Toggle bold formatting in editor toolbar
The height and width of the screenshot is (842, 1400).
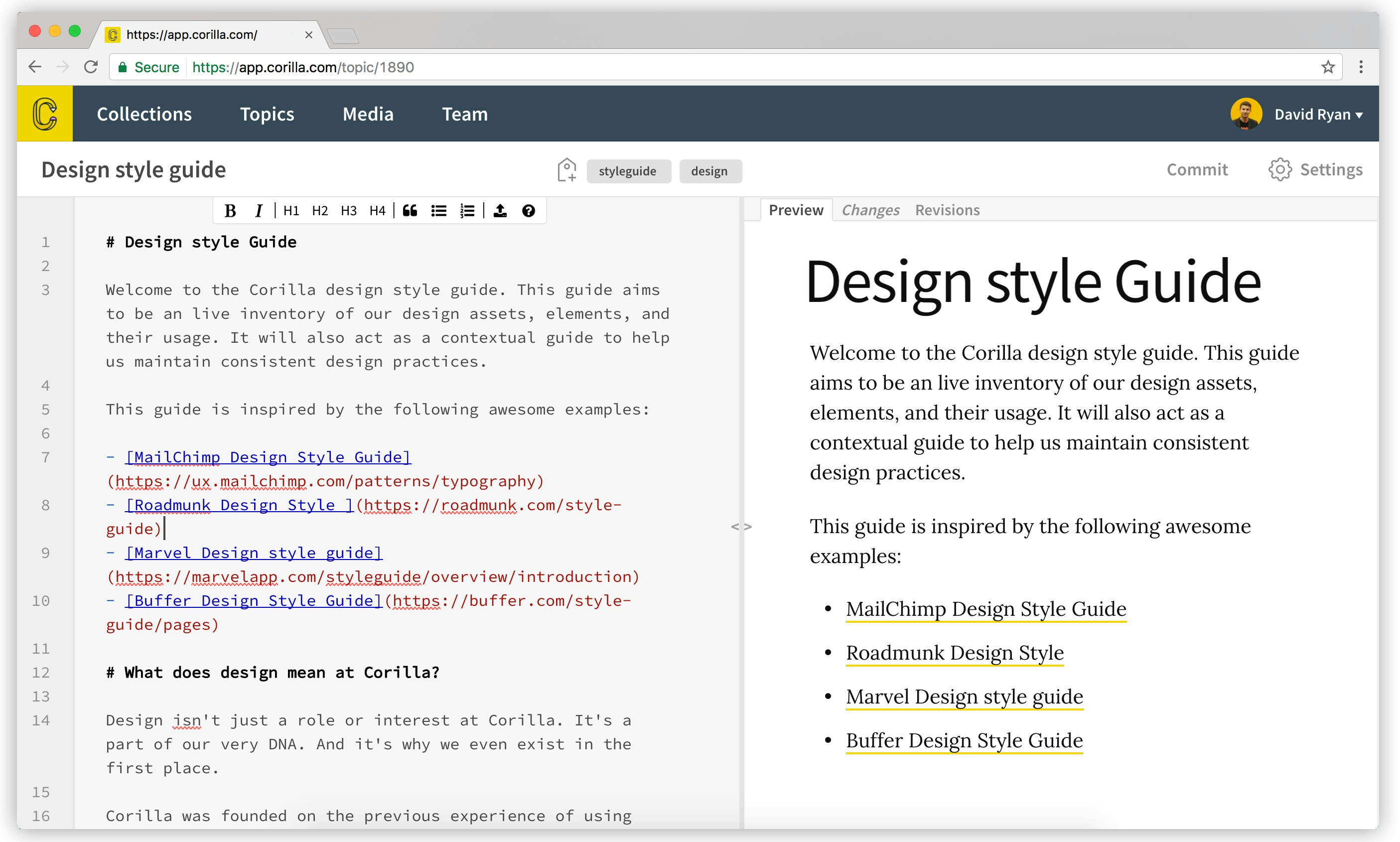tap(230, 211)
